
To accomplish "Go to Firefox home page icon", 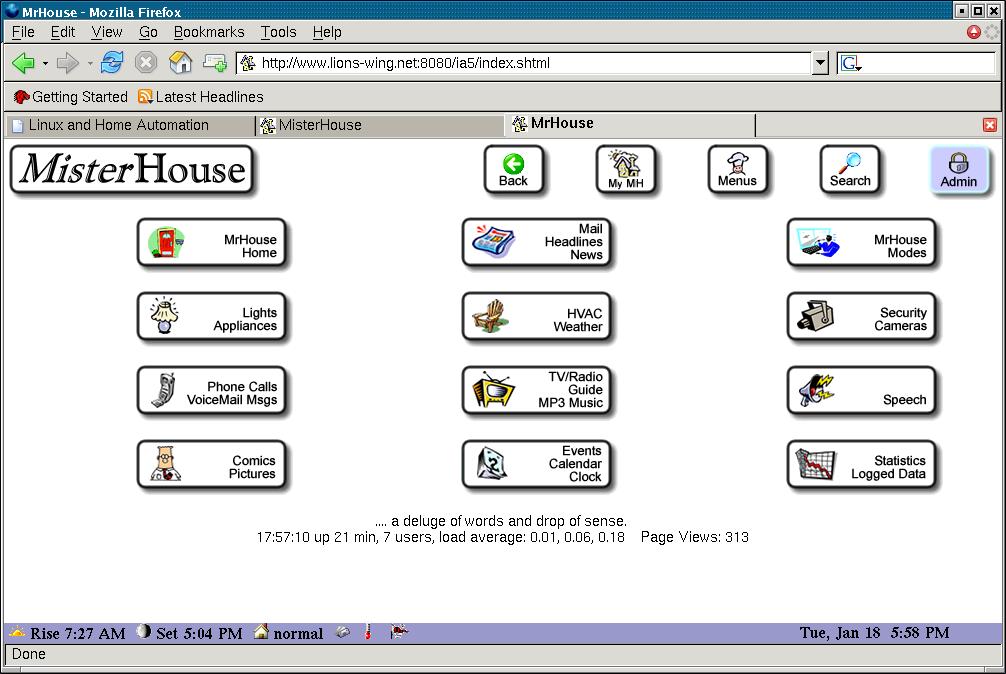I will 180,63.
